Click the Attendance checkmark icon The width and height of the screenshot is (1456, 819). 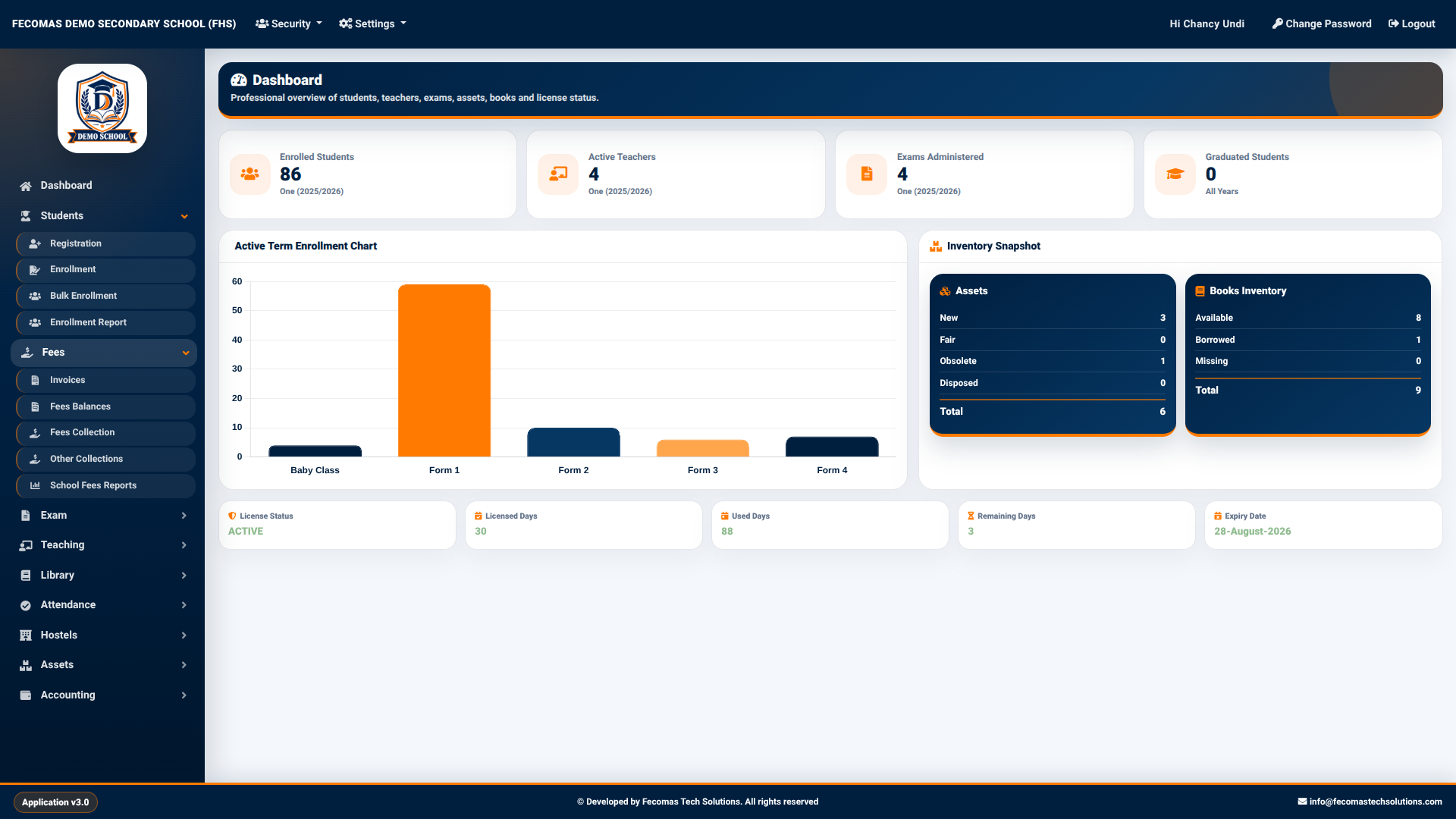point(26,605)
